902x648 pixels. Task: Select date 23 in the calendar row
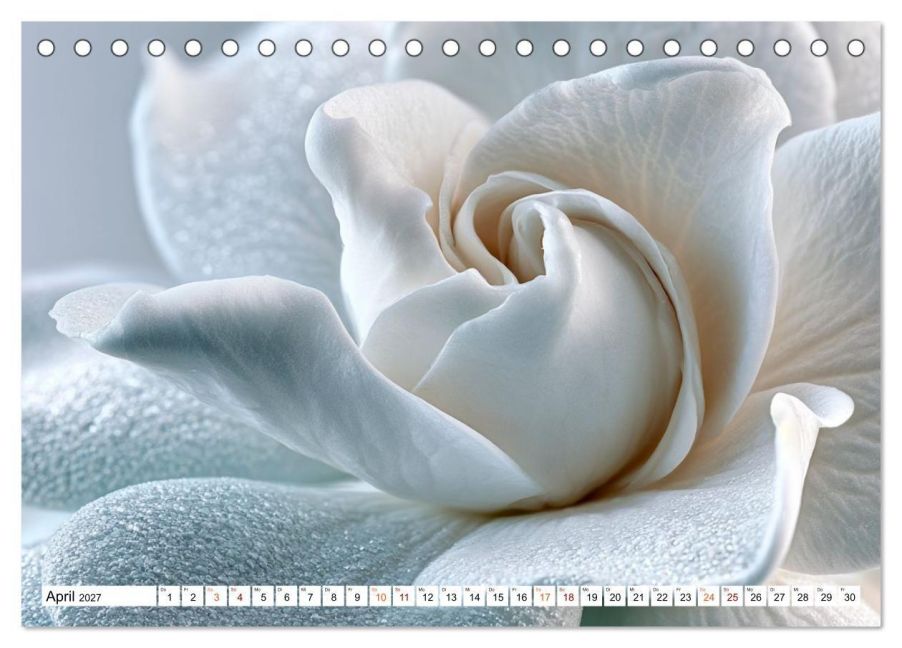pyautogui.click(x=686, y=596)
